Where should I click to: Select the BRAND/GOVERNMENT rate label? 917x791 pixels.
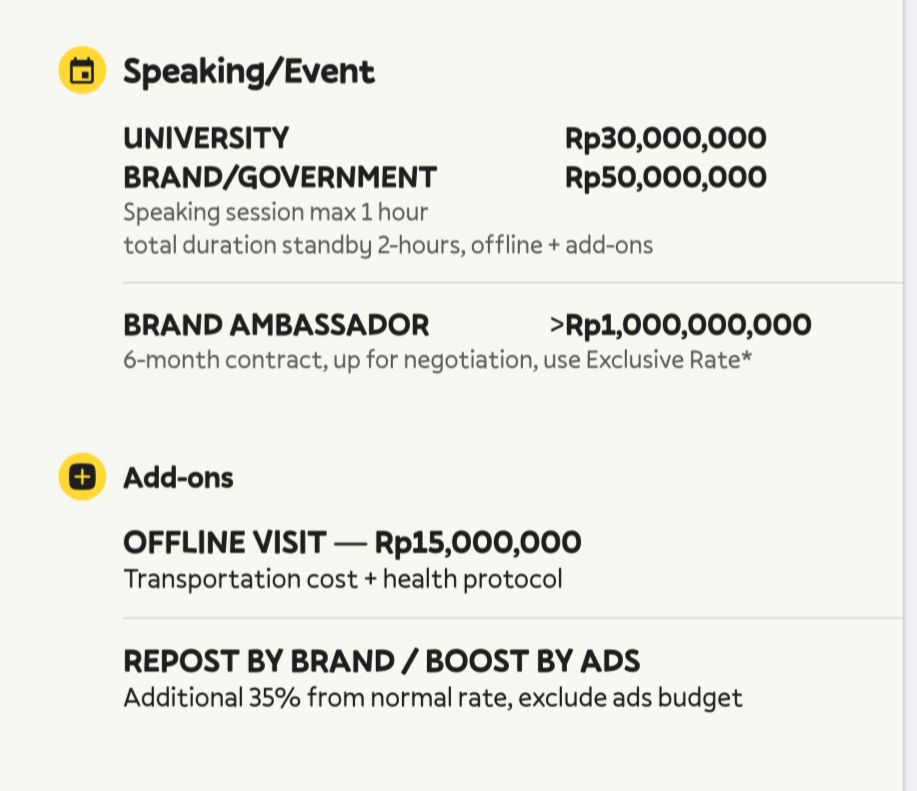click(x=280, y=177)
